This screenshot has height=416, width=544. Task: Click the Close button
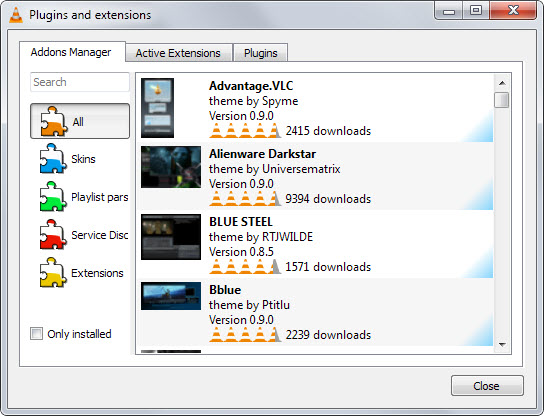(x=487, y=385)
